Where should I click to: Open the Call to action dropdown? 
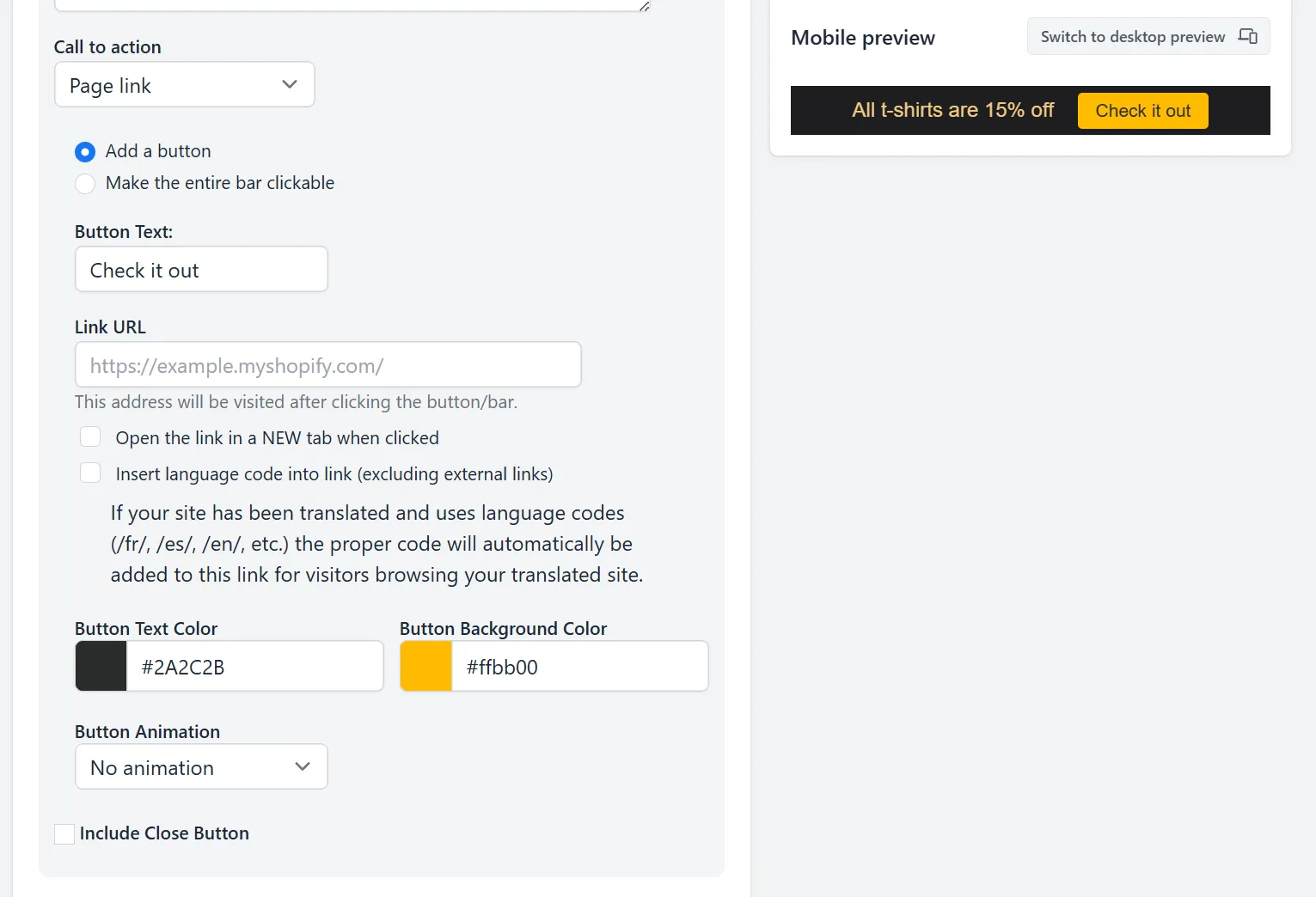tap(185, 84)
